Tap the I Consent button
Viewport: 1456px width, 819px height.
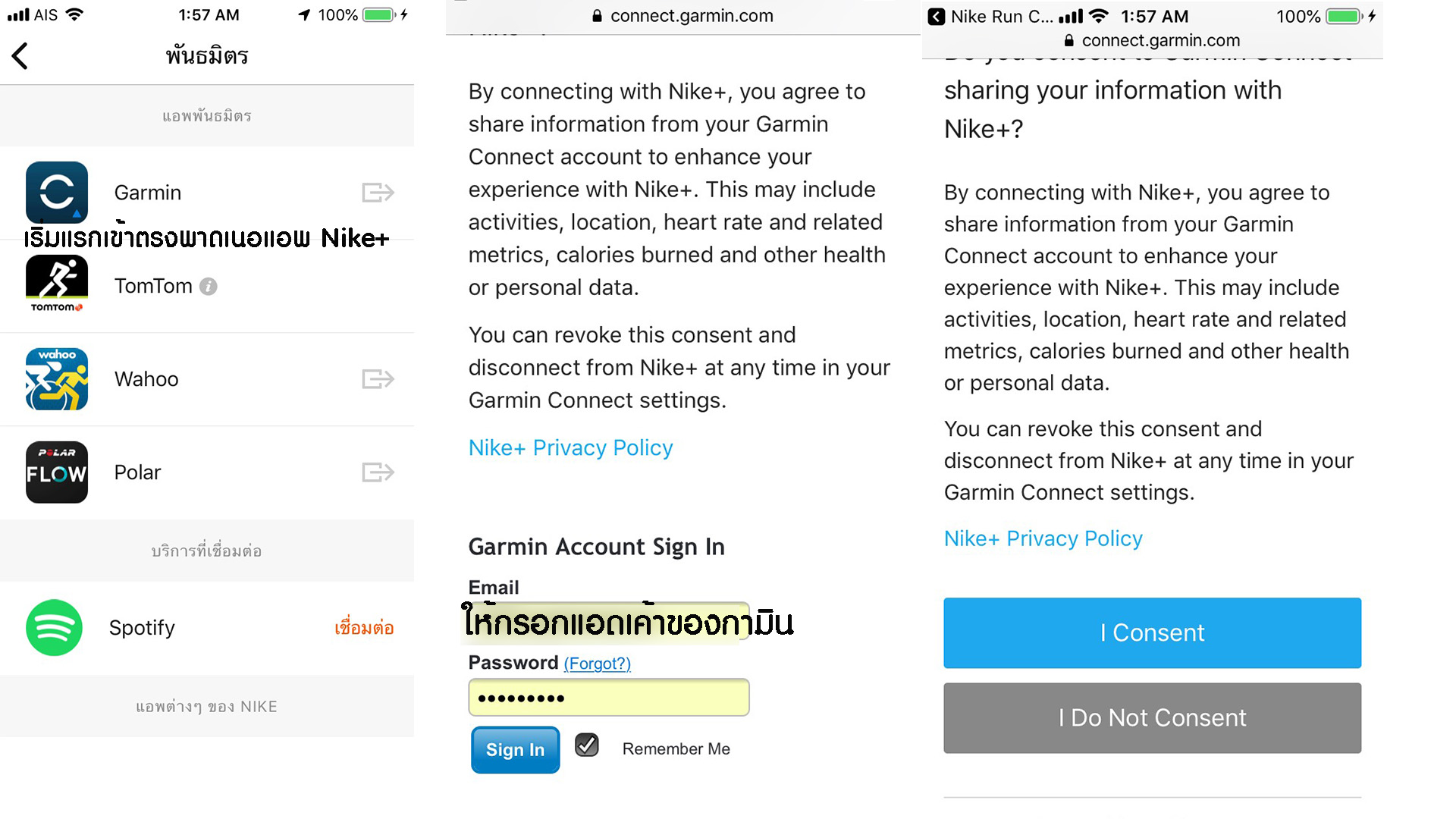tap(1152, 633)
